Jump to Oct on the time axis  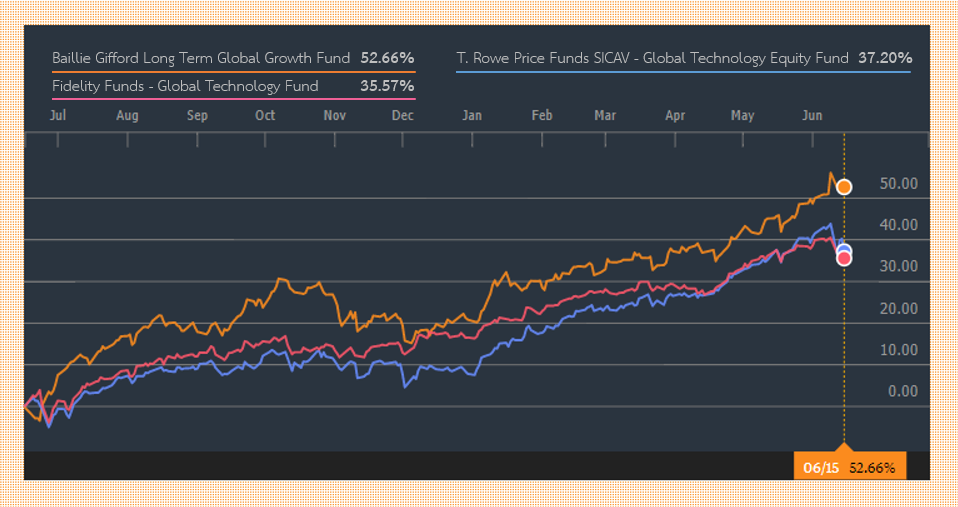265,116
